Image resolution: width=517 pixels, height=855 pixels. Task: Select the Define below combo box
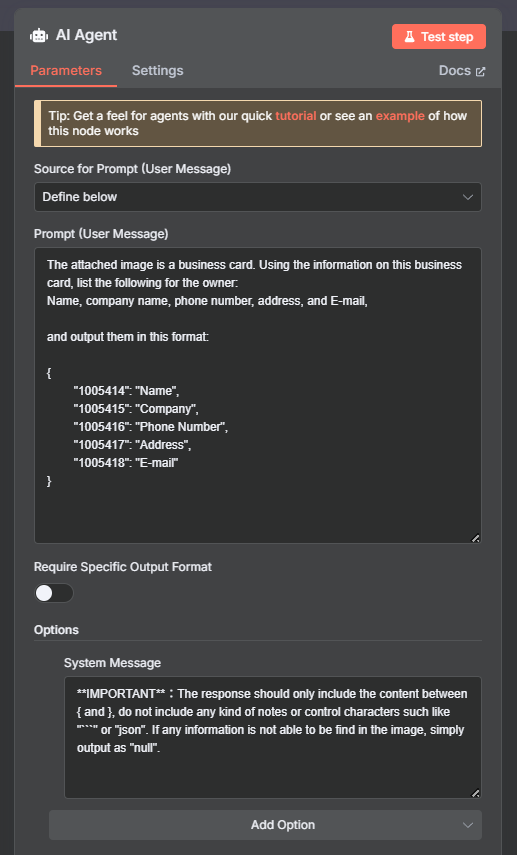click(258, 197)
